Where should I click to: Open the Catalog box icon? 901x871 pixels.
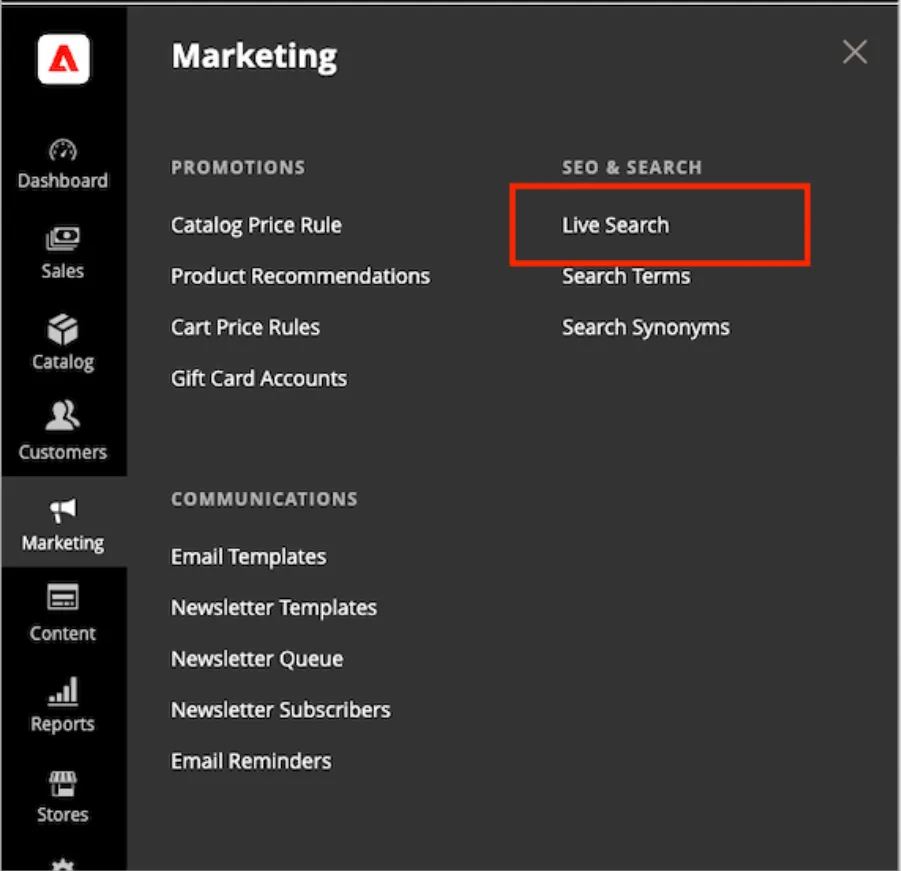click(63, 329)
